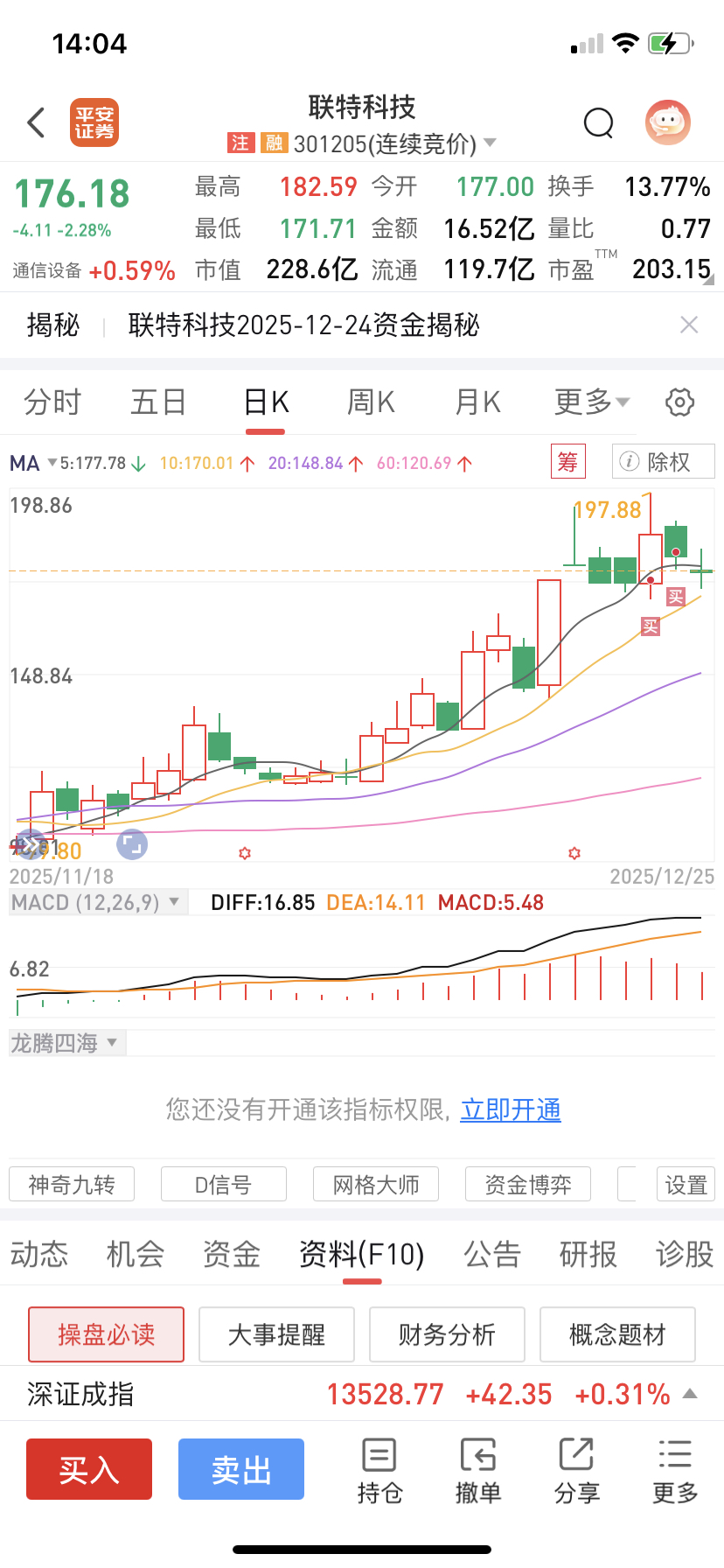This screenshot has width=724, height=1568.
Task: Expand the 深证成指 index bar arrow
Action: [690, 1393]
